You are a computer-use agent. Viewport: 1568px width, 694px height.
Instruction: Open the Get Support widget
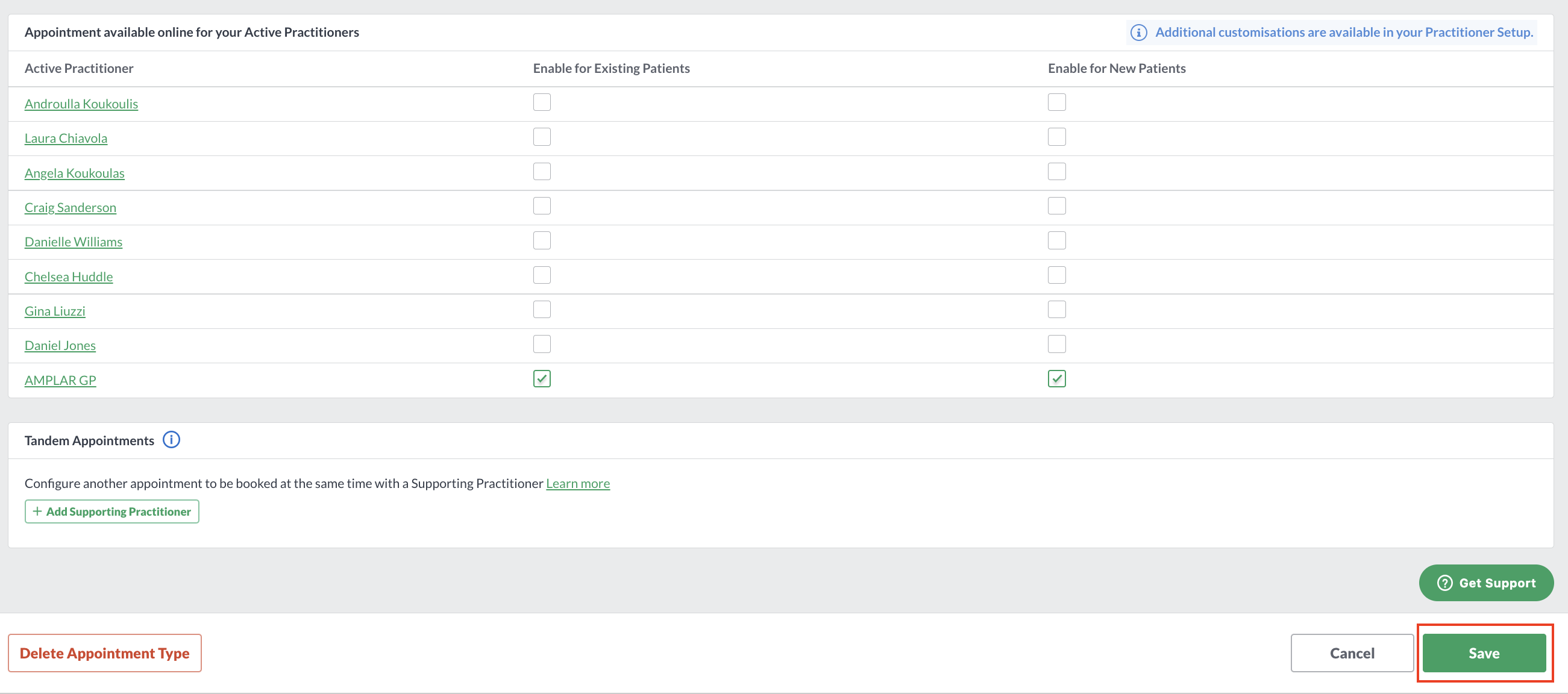click(x=1486, y=583)
